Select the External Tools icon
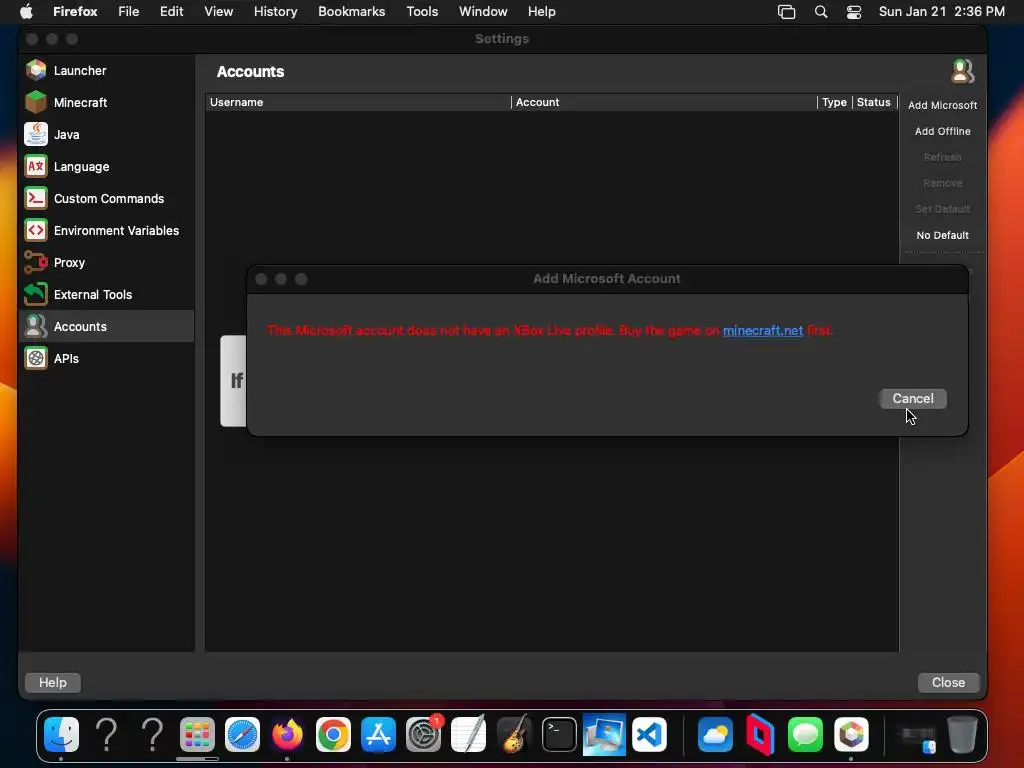The image size is (1024, 768). pyautogui.click(x=36, y=294)
